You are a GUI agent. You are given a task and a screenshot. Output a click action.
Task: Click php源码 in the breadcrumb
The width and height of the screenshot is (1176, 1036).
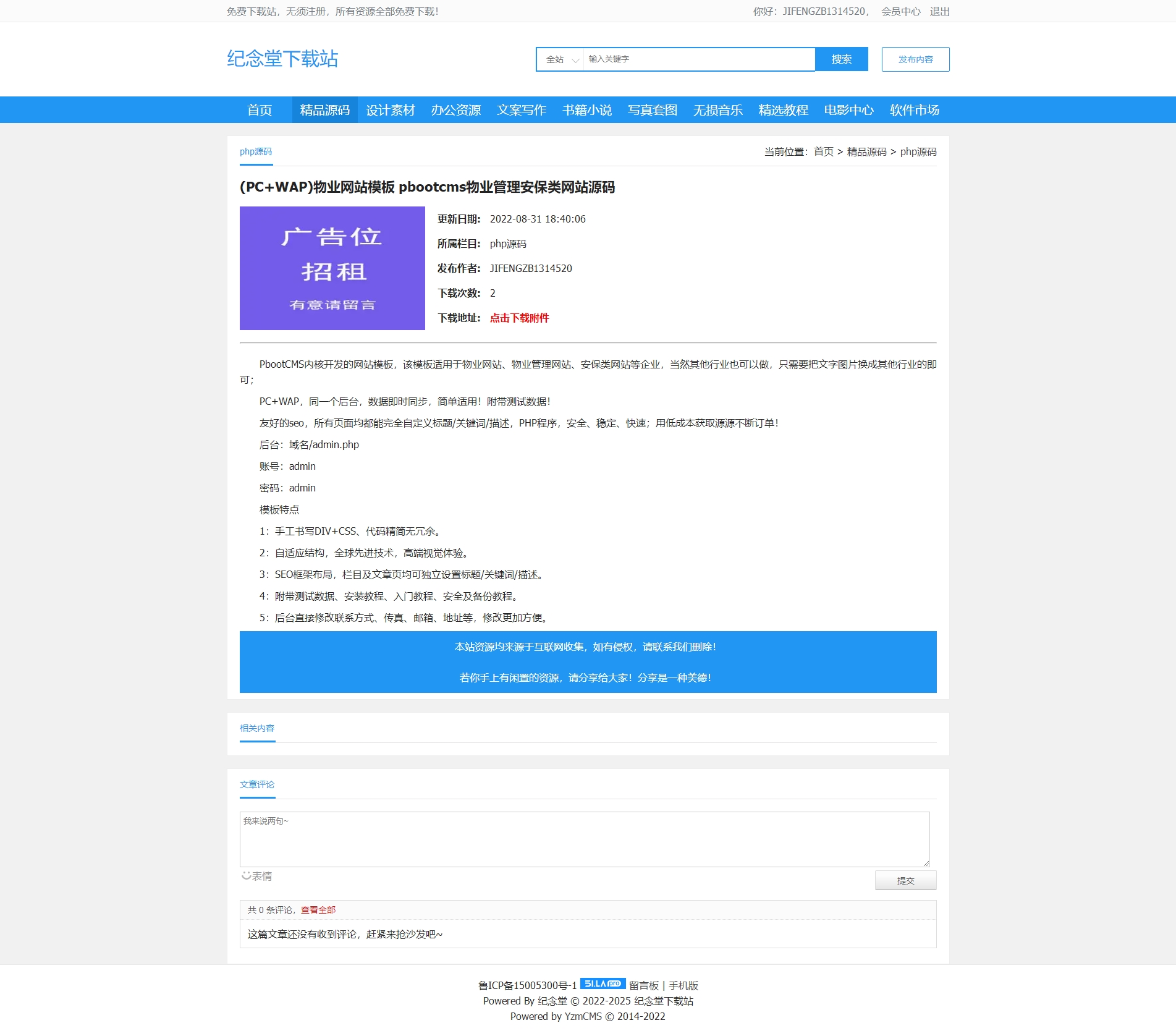click(x=918, y=151)
